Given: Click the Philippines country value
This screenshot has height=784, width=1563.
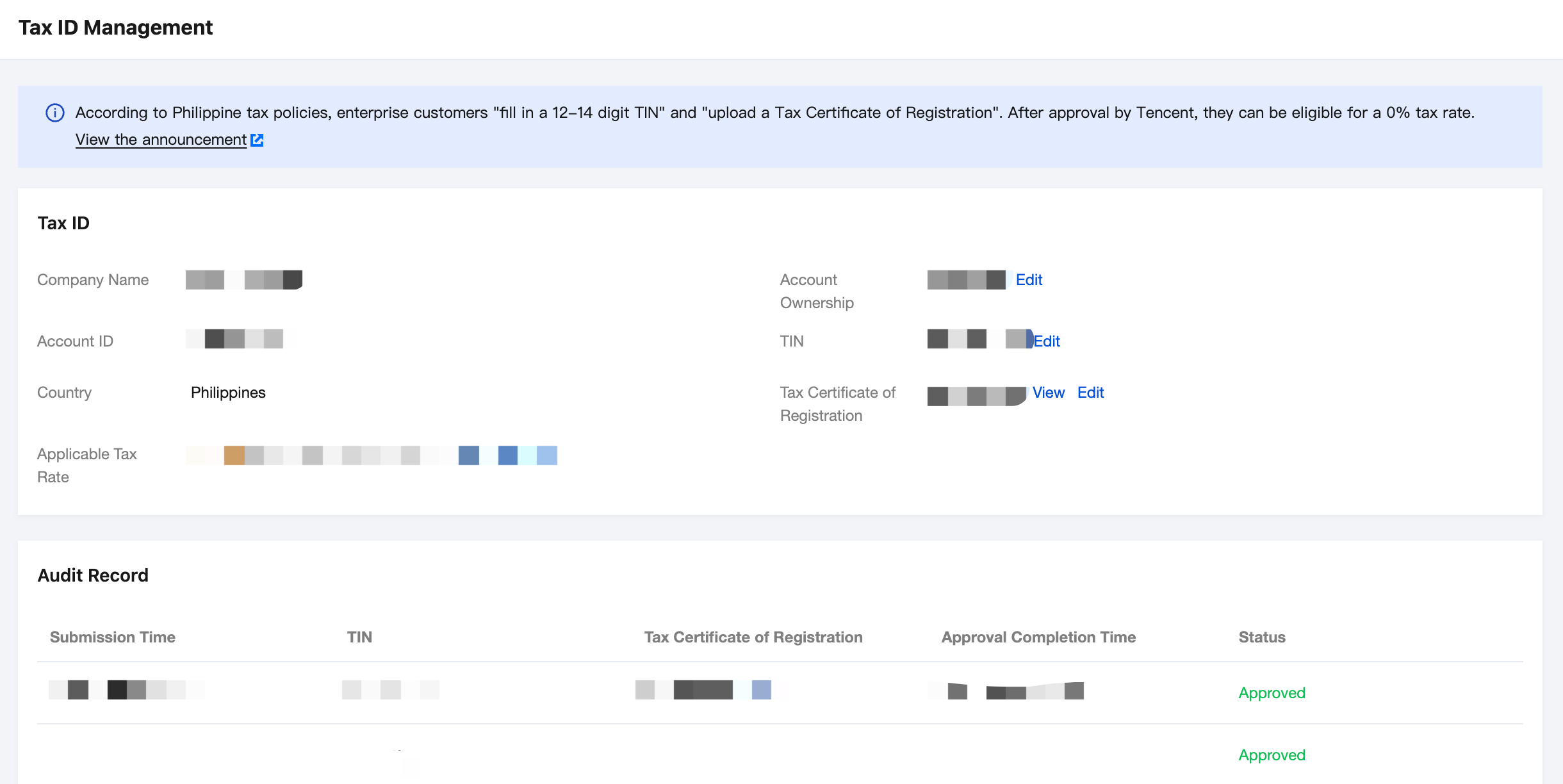Looking at the screenshot, I should 228,393.
